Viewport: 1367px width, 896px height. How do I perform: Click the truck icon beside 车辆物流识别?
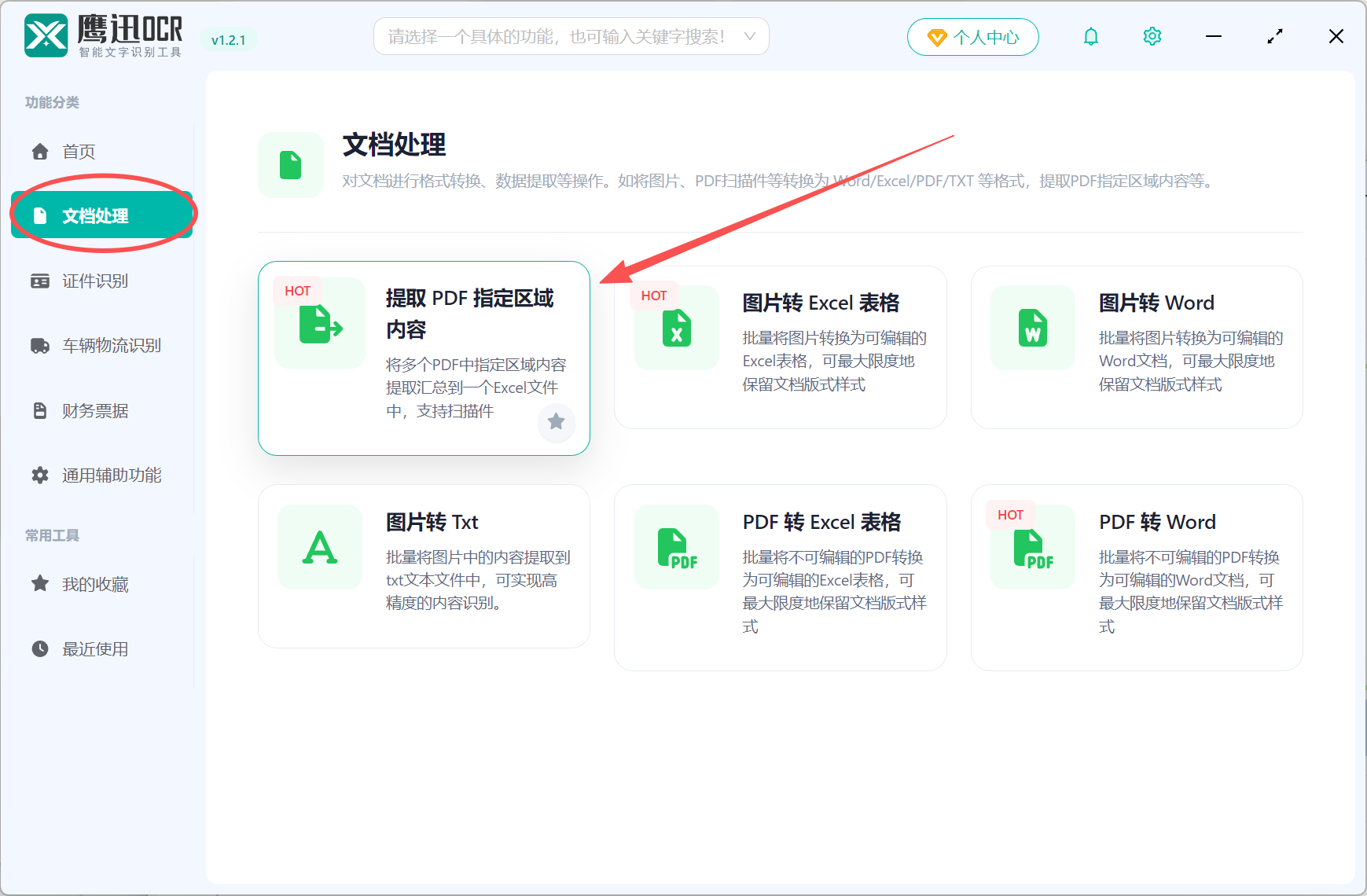tap(40, 346)
